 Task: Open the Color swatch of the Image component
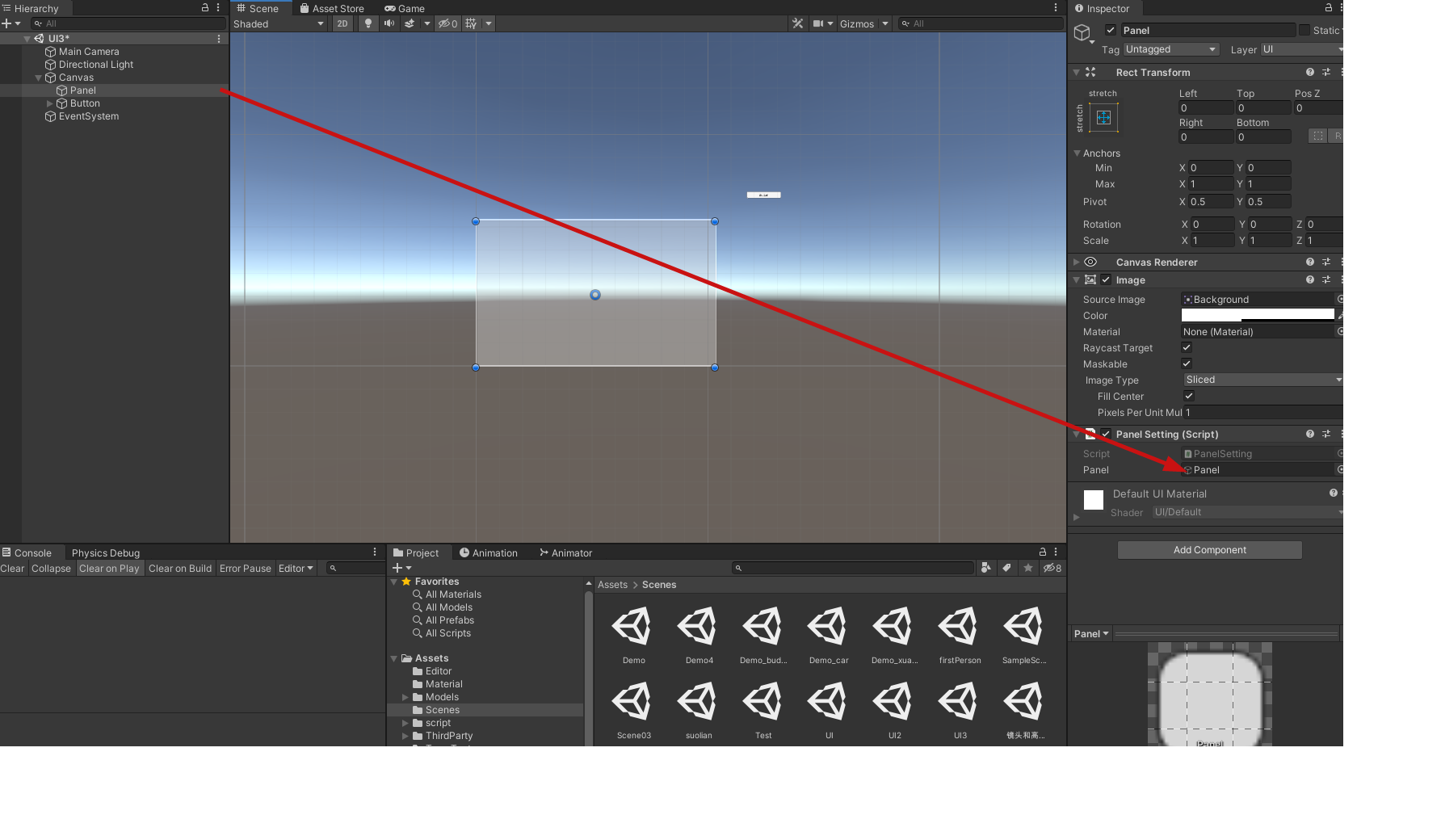pyautogui.click(x=1257, y=315)
